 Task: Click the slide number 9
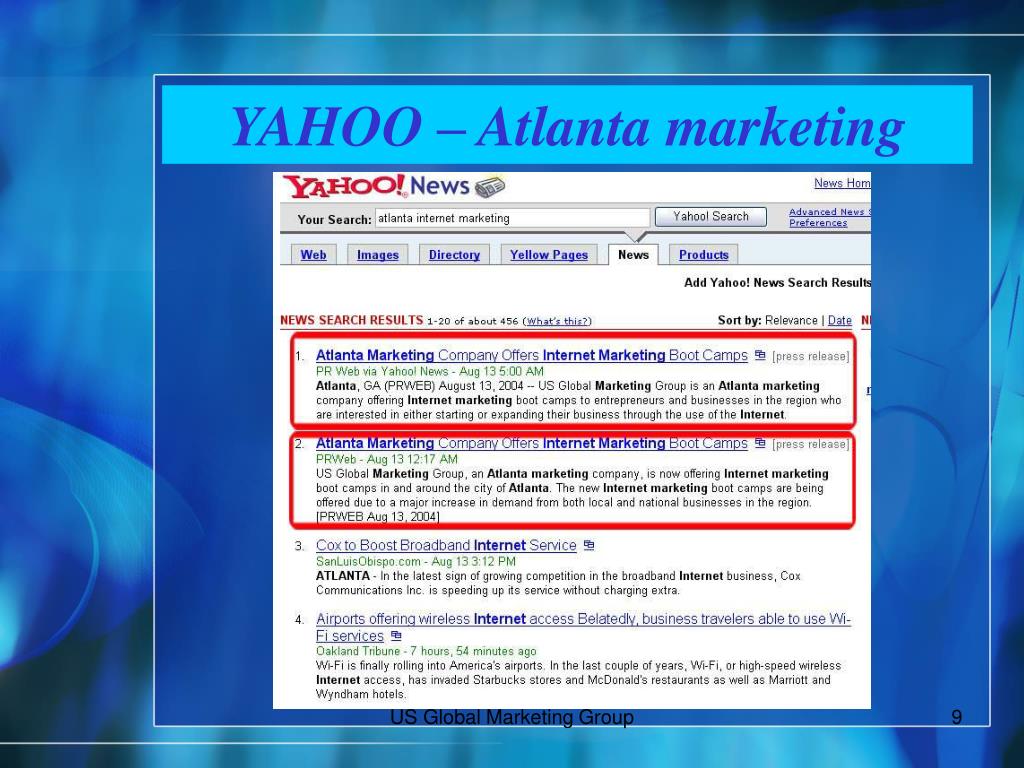pyautogui.click(x=956, y=717)
